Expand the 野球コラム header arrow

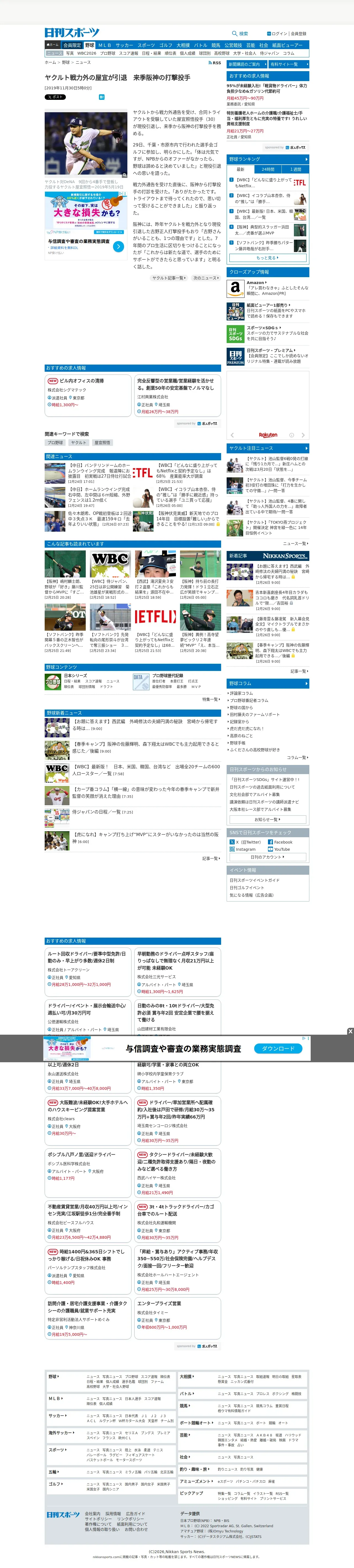click(306, 684)
